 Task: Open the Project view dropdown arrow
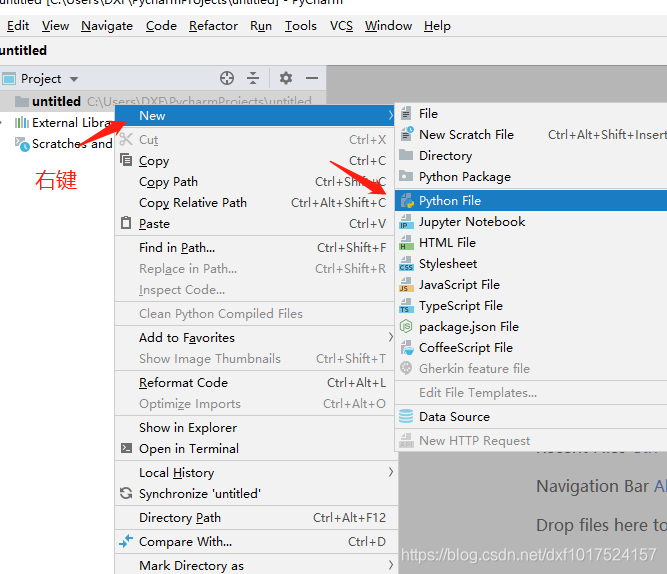tap(74, 79)
